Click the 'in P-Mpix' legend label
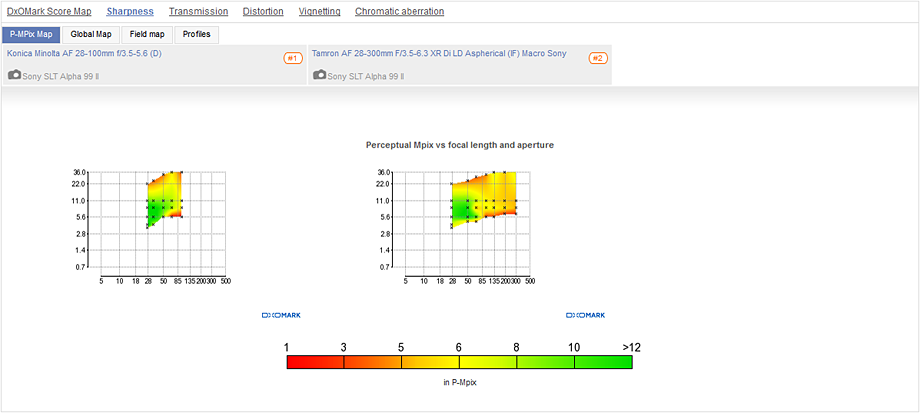This screenshot has width=920, height=413. tap(459, 382)
